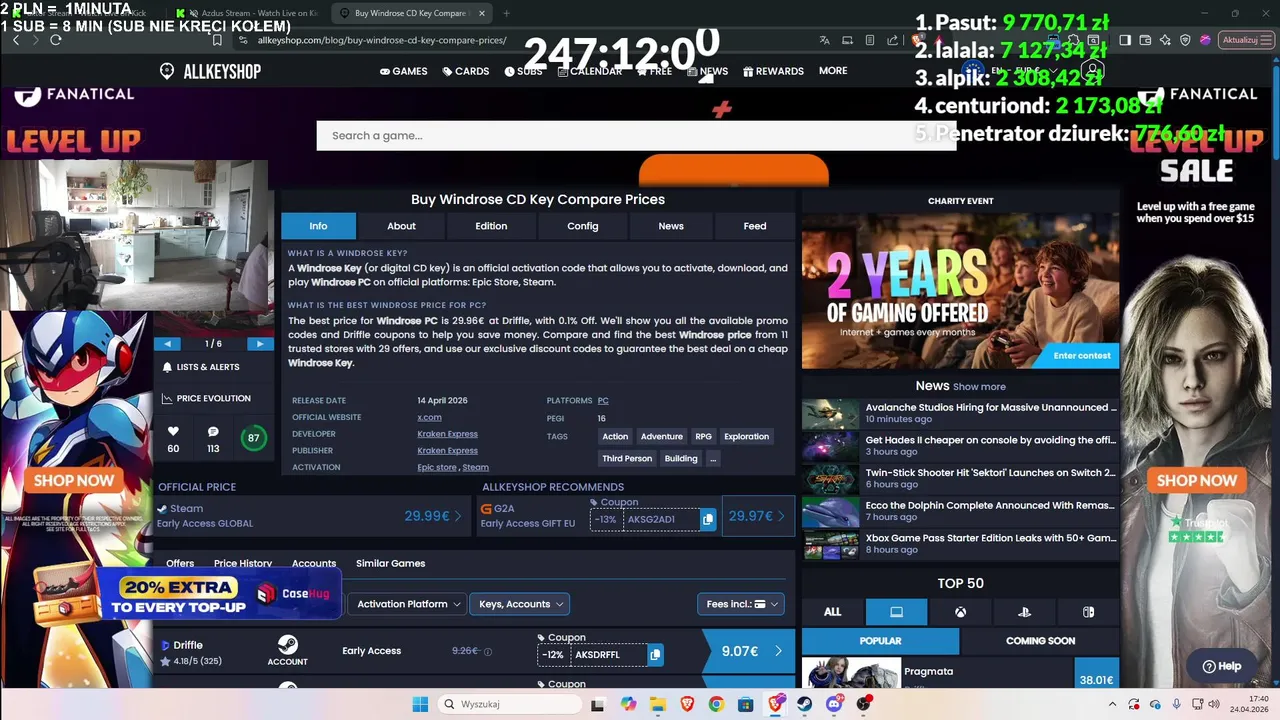Open the Activation Platform dropdown
Screen dimensions: 1280x720
click(x=409, y=604)
